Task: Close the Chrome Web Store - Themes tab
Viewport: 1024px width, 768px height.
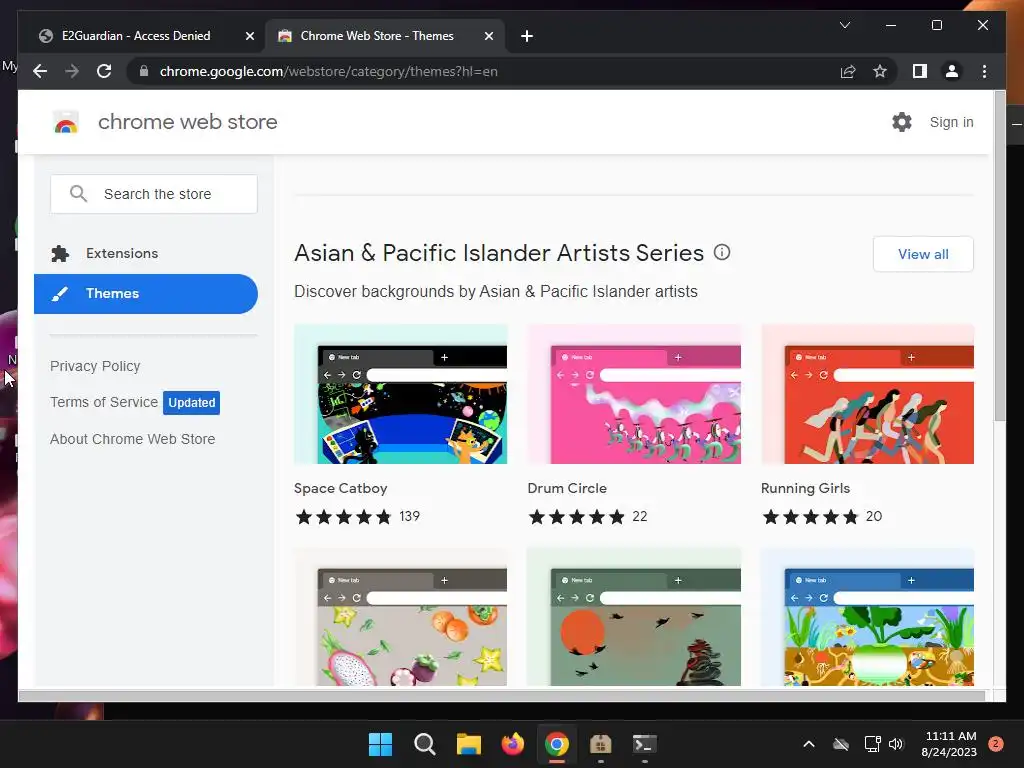Action: (488, 36)
